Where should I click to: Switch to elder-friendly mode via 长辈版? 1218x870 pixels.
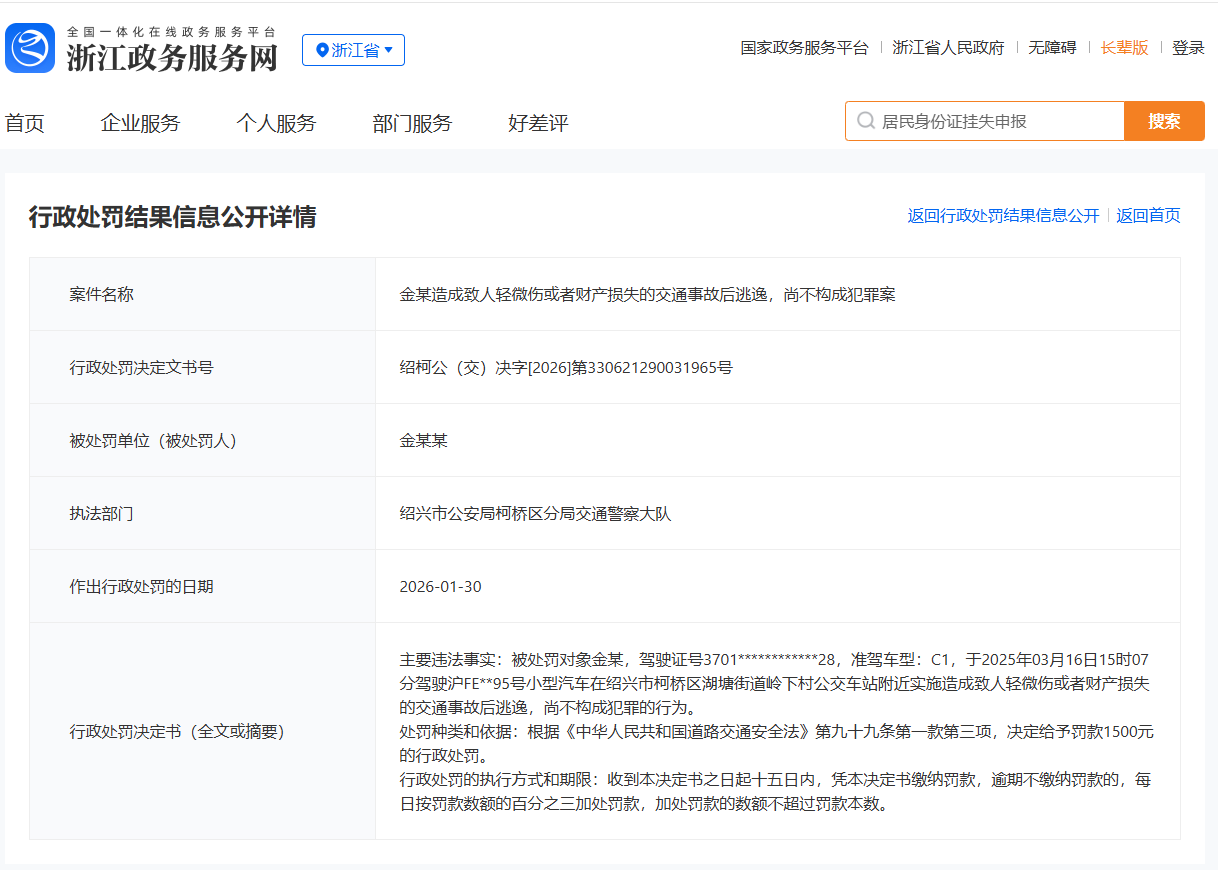coord(1124,47)
